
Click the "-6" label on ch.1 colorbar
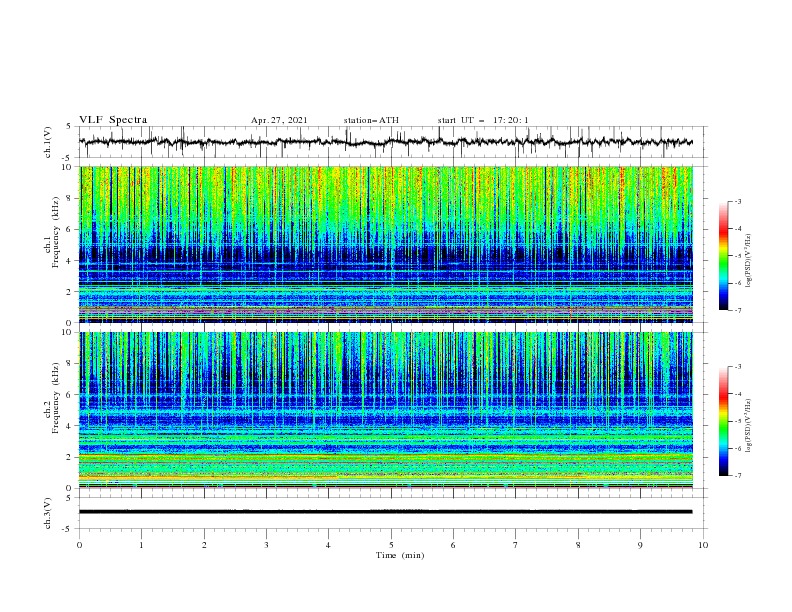737,283
